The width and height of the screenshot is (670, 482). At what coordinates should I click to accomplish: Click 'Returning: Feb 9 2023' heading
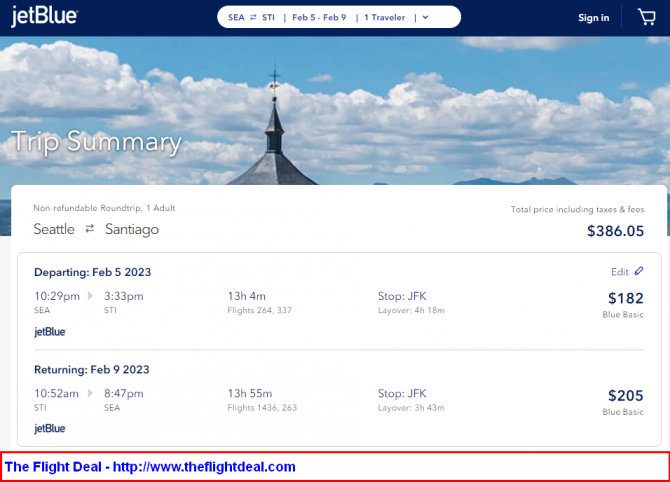[x=92, y=370]
